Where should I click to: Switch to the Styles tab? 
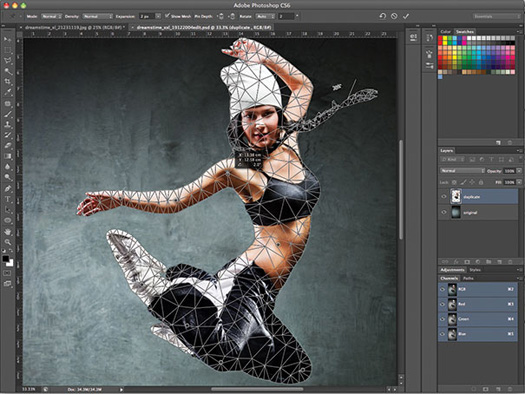pos(475,270)
